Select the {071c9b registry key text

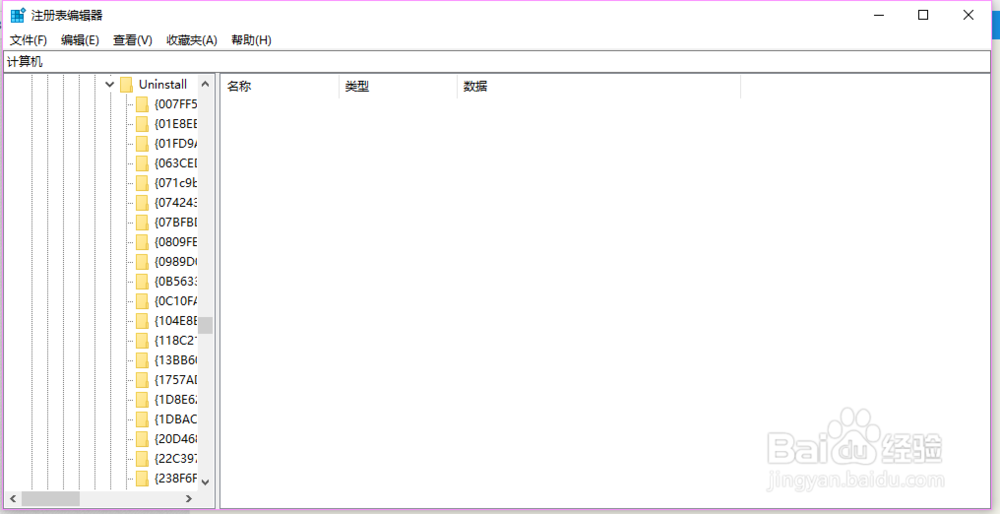point(176,183)
